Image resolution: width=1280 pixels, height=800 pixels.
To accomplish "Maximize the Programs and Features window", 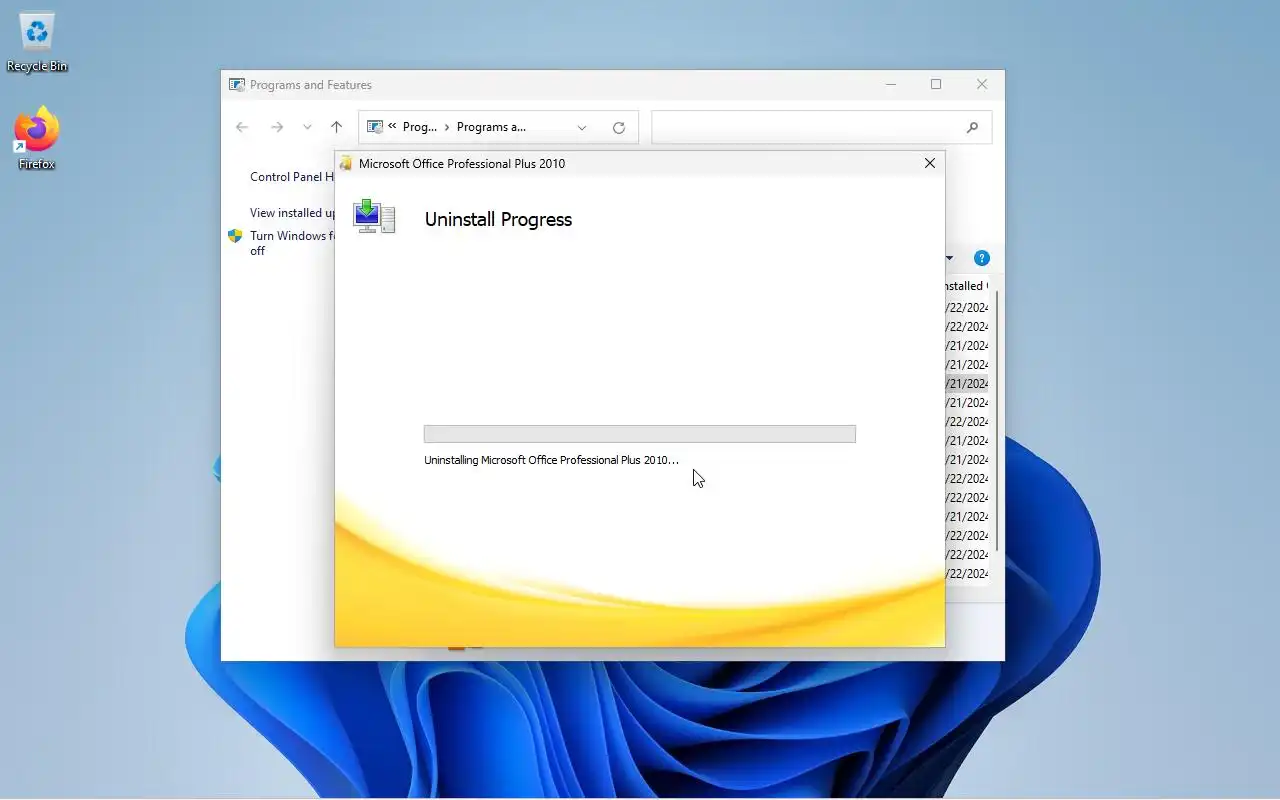I will 936,85.
